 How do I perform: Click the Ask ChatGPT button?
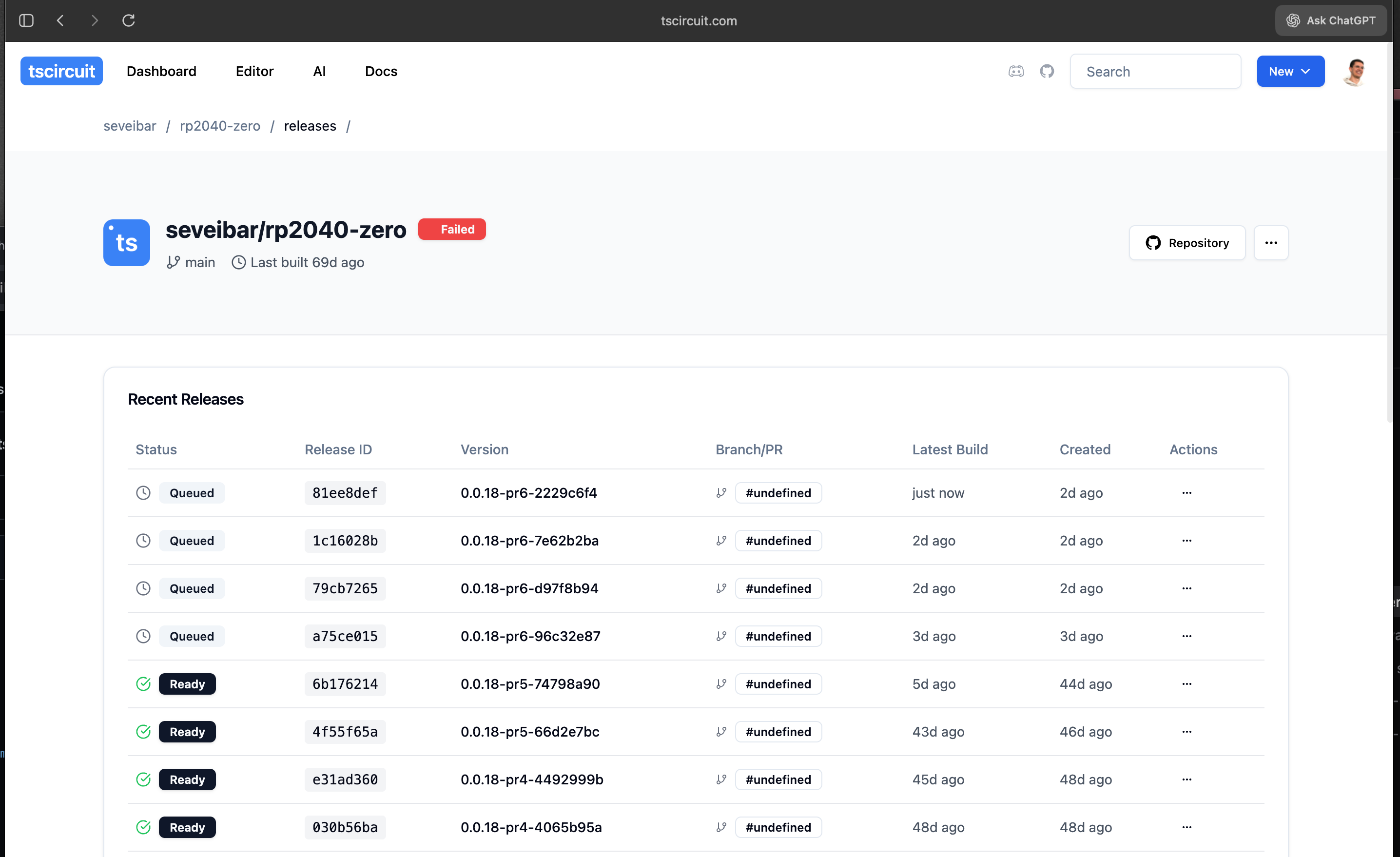pyautogui.click(x=1330, y=20)
